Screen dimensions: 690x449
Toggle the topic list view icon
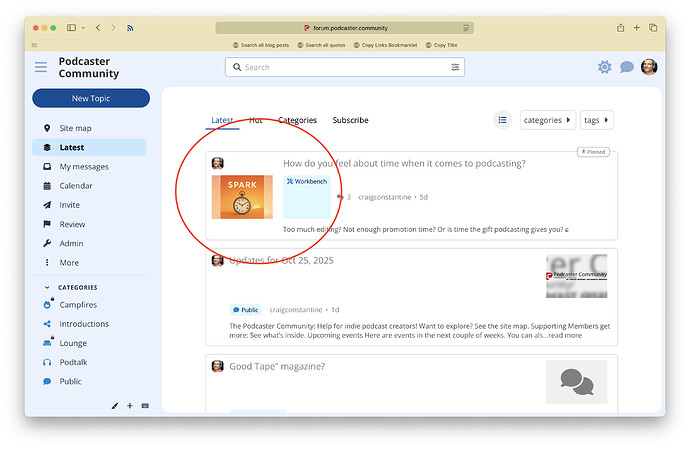(x=502, y=120)
